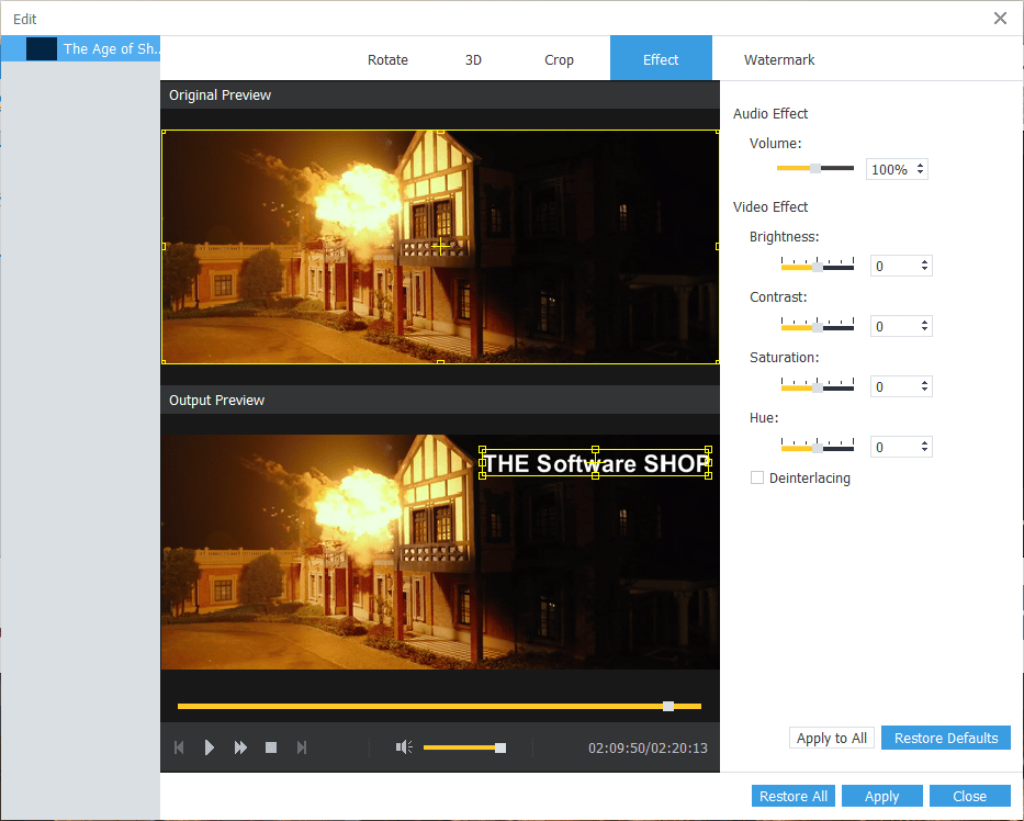Click the Apply to All button

coord(831,738)
